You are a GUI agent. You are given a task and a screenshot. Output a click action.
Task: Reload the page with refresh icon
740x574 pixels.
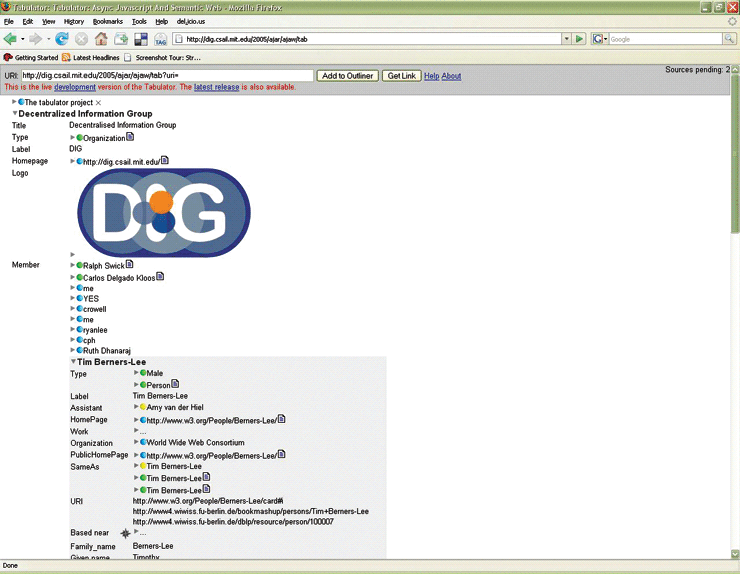point(61,39)
